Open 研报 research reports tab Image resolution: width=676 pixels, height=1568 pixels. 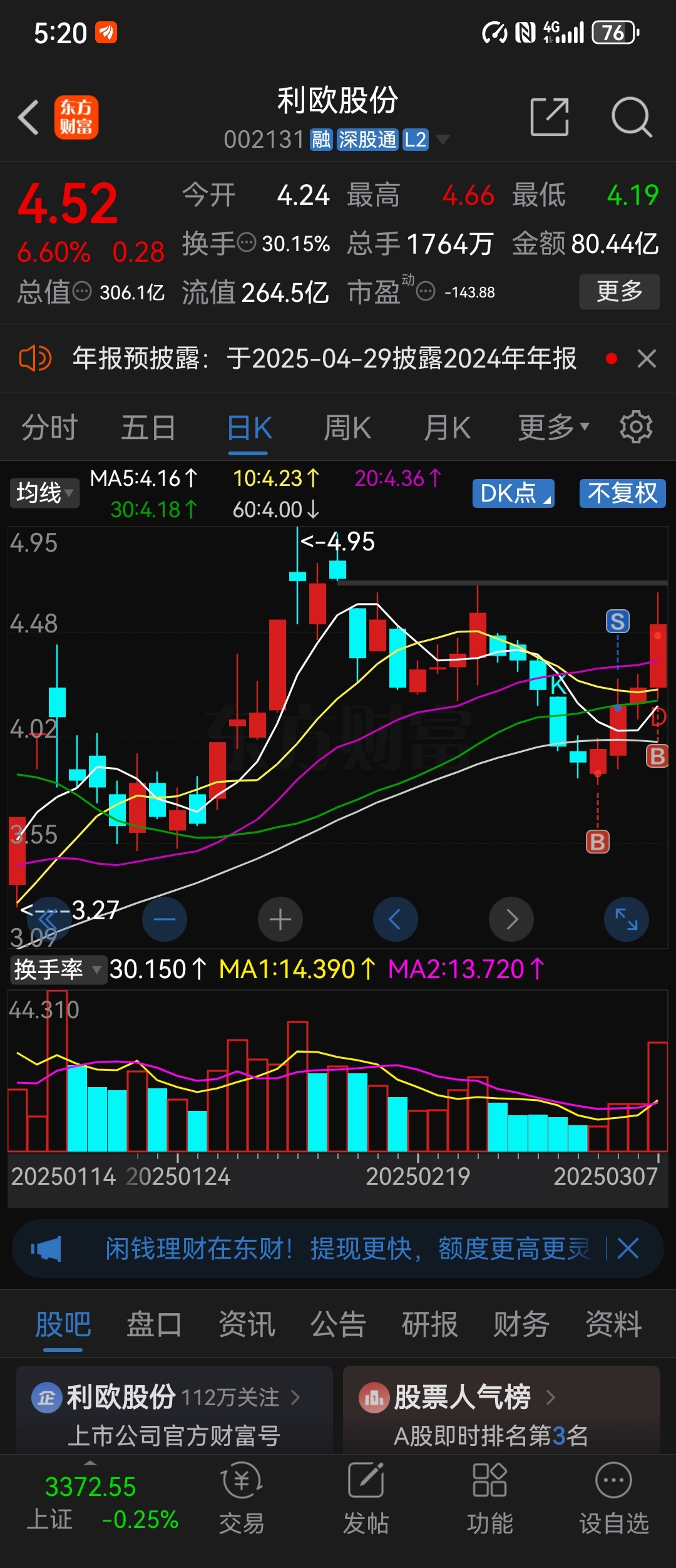[430, 1324]
